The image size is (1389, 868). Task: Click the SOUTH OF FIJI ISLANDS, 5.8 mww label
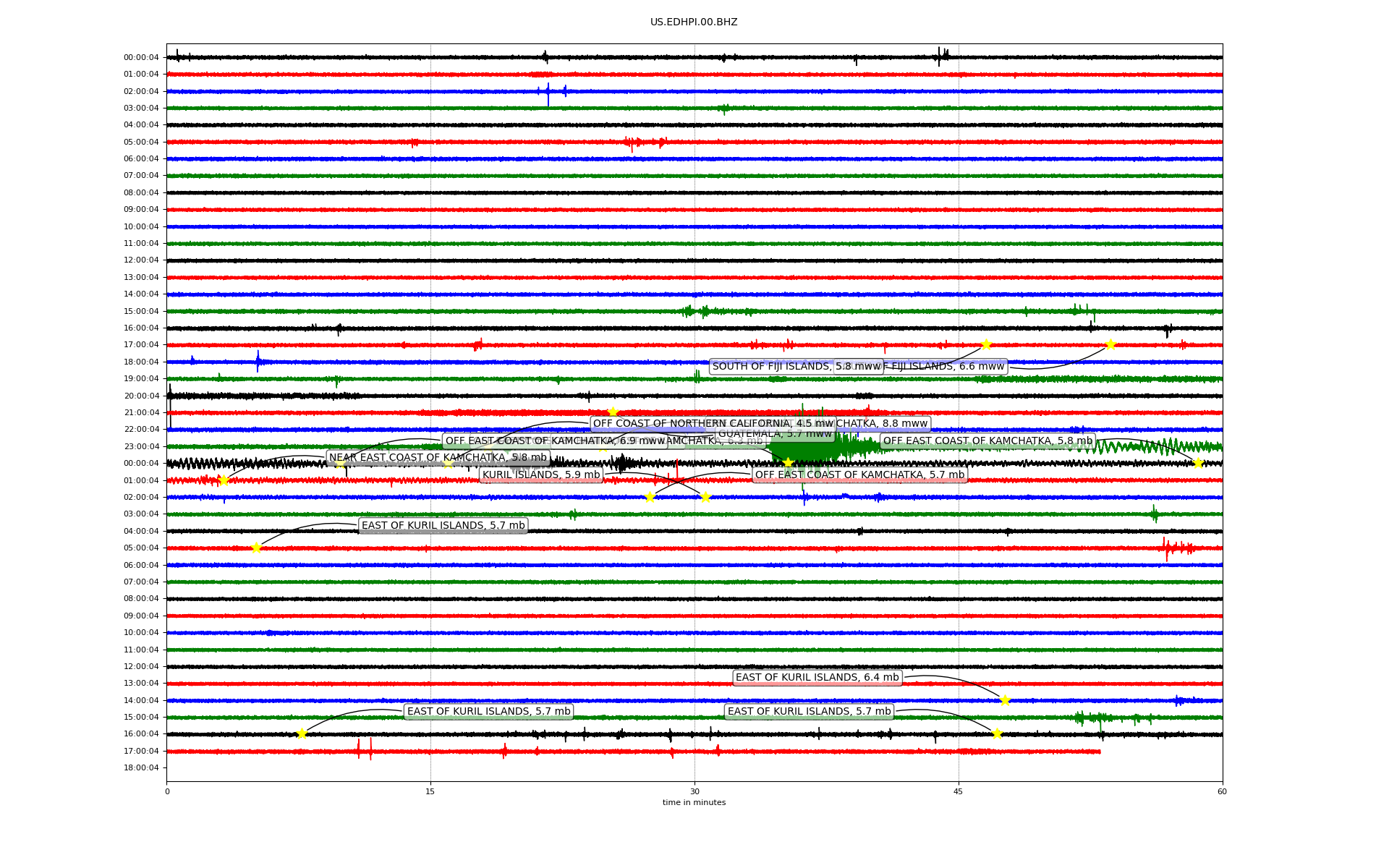tap(797, 367)
